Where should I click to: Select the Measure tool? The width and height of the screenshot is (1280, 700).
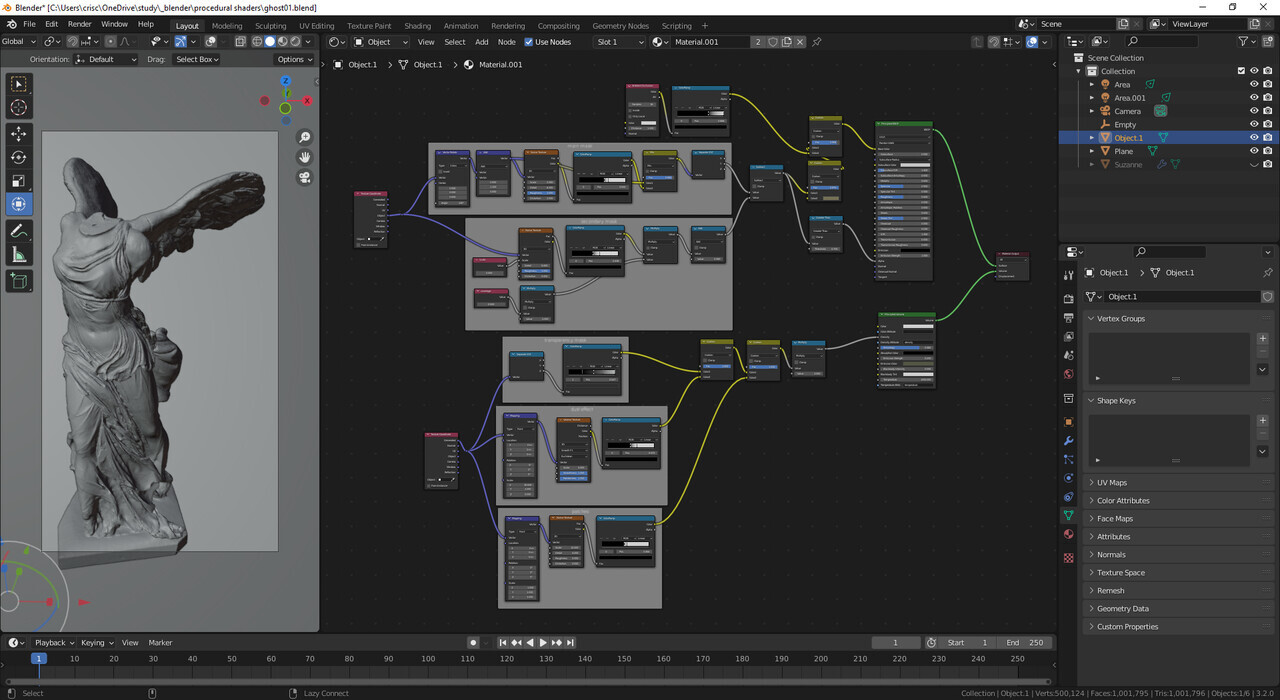[19, 255]
